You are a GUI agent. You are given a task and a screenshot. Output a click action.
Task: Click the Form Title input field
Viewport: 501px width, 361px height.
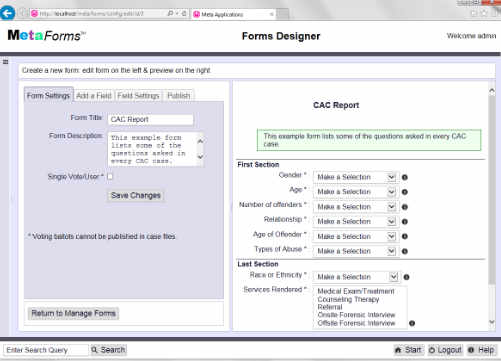(151, 120)
